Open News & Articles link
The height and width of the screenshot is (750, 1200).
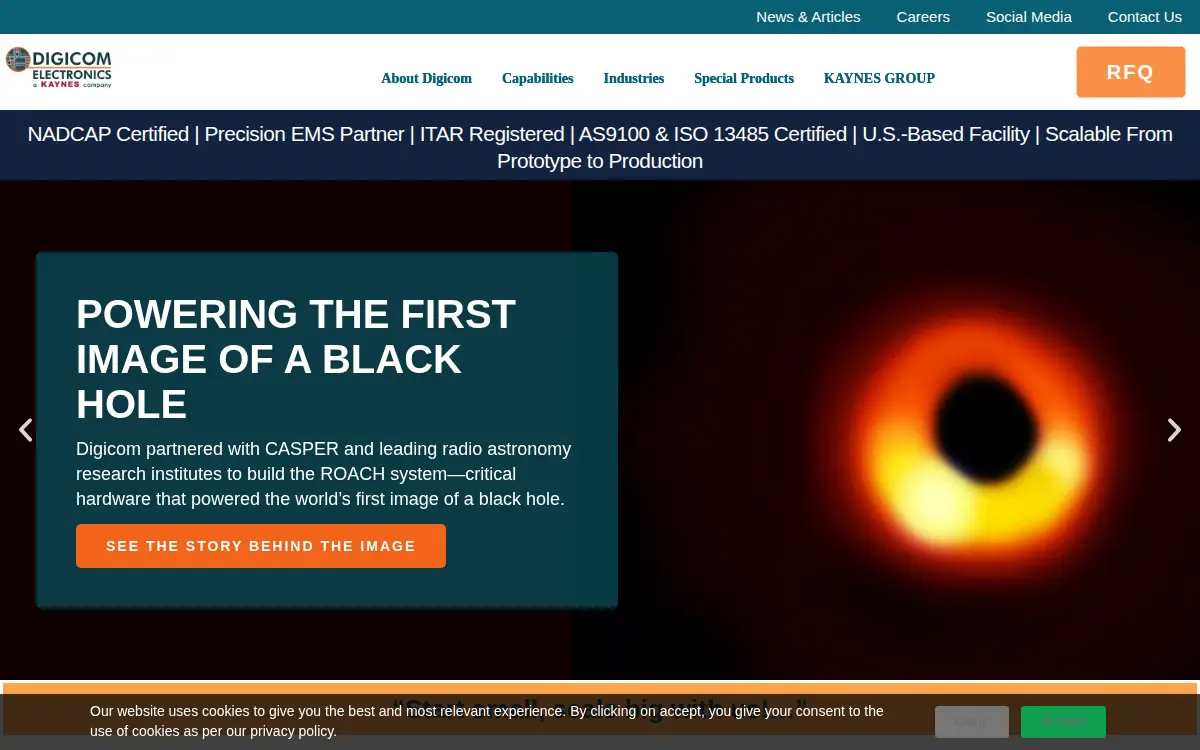click(808, 17)
